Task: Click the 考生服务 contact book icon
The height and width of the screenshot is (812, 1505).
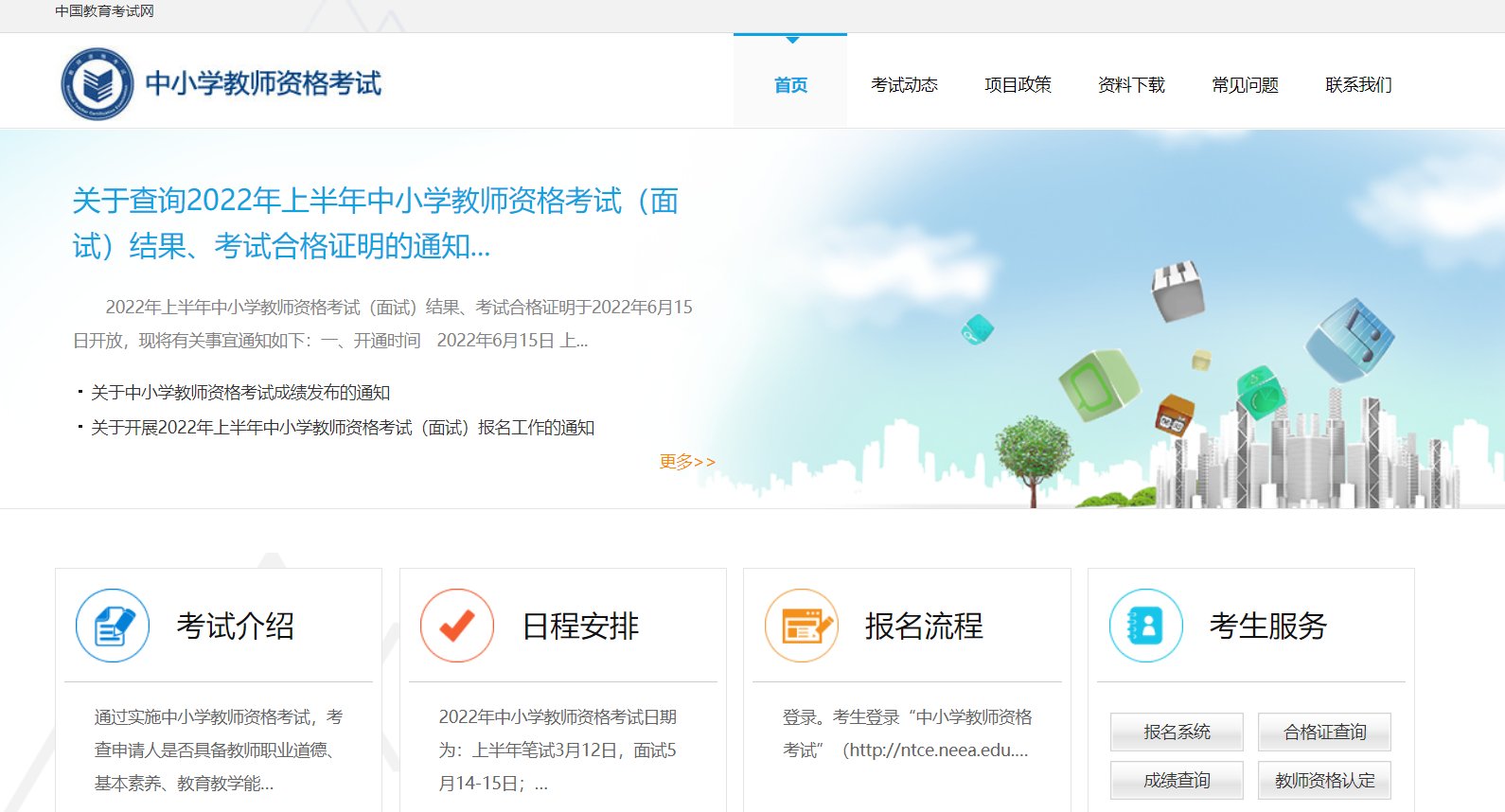Action: 1146,626
